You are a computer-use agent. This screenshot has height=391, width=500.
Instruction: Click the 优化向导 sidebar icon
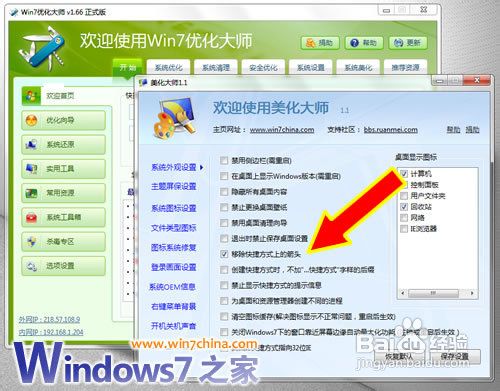(x=32, y=120)
